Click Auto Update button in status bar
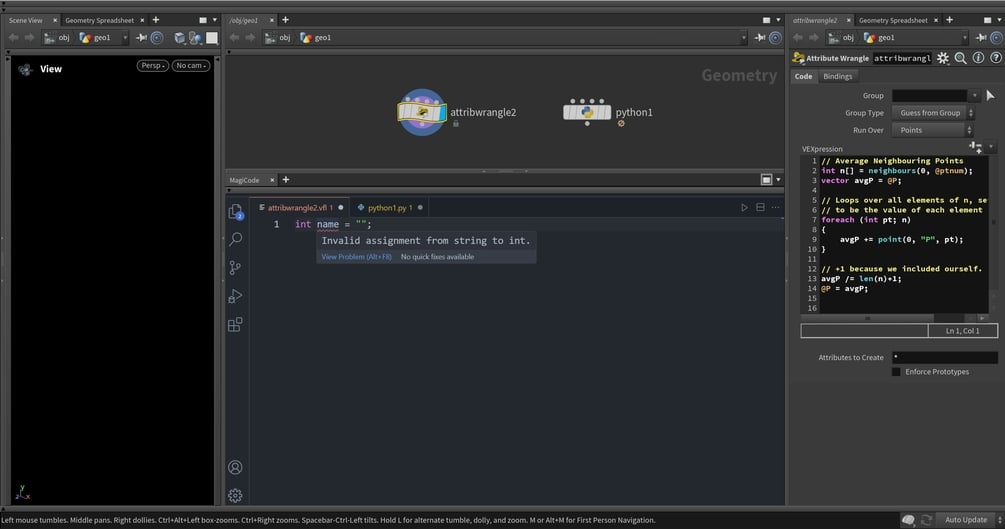Screen dimensions: 1005x529 (x=966, y=520)
